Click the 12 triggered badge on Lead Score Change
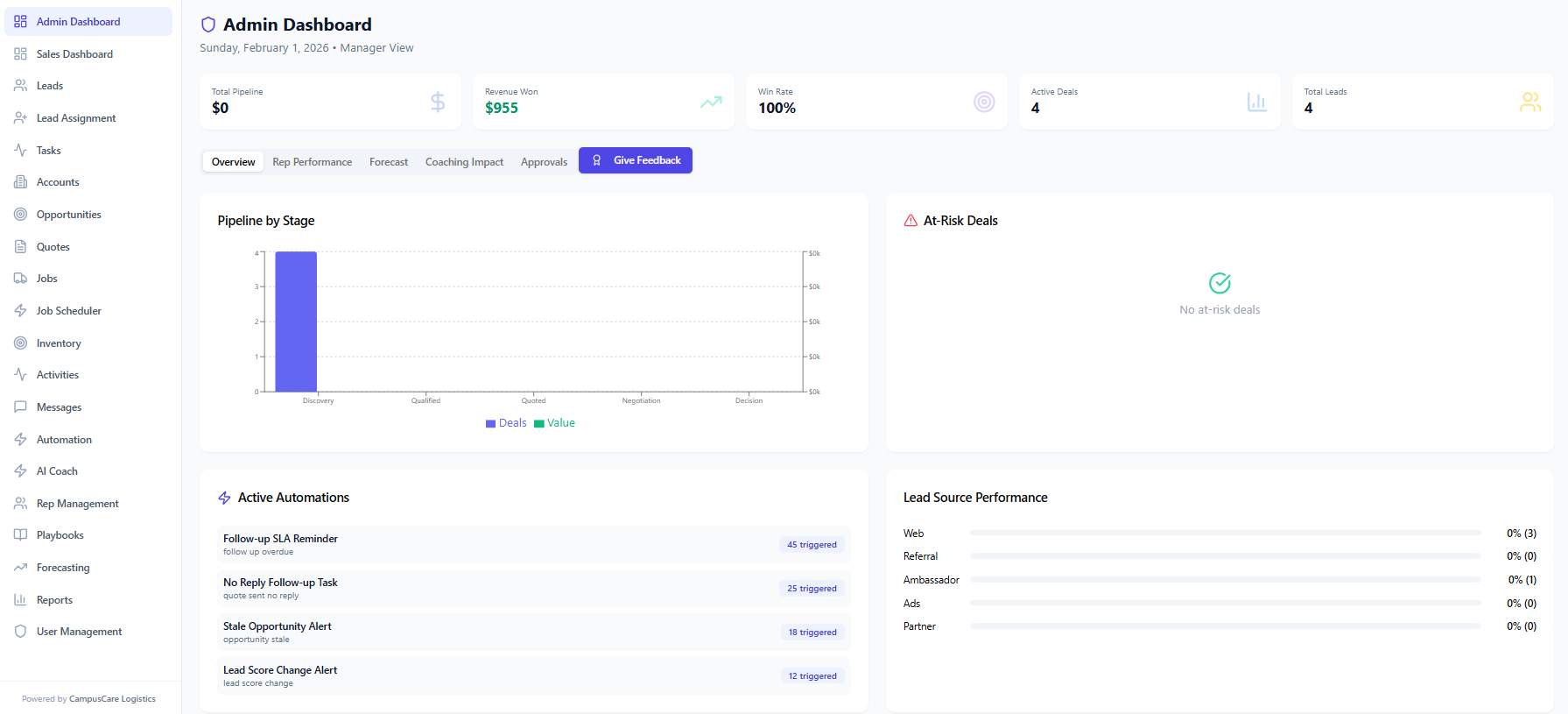This screenshot has width=1568, height=714. tap(812, 676)
